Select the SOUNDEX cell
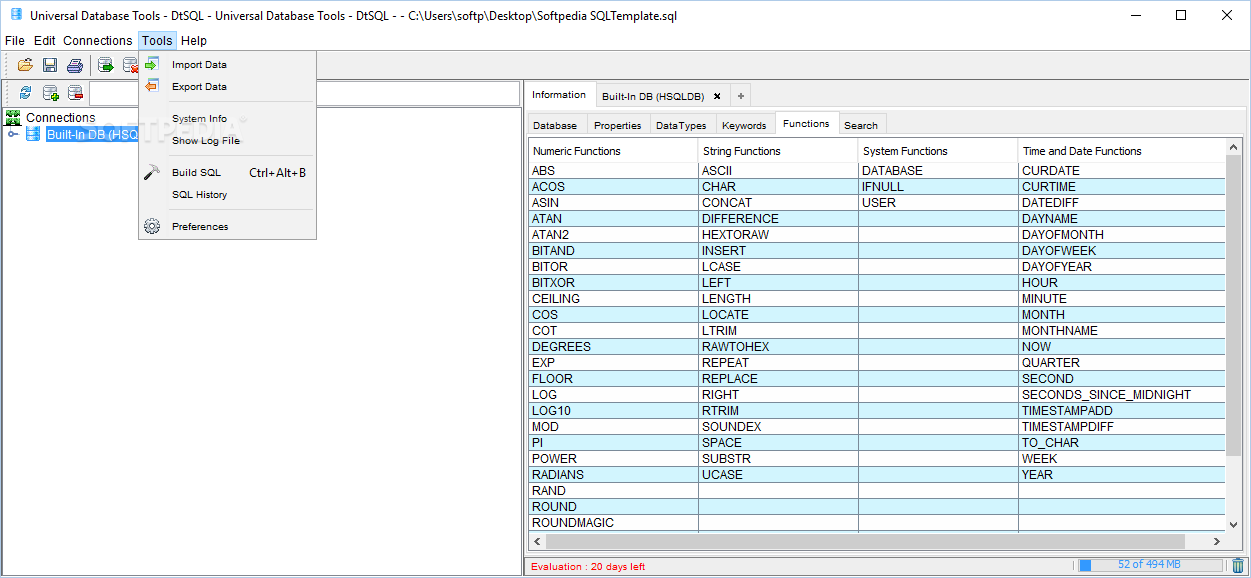 pos(778,427)
